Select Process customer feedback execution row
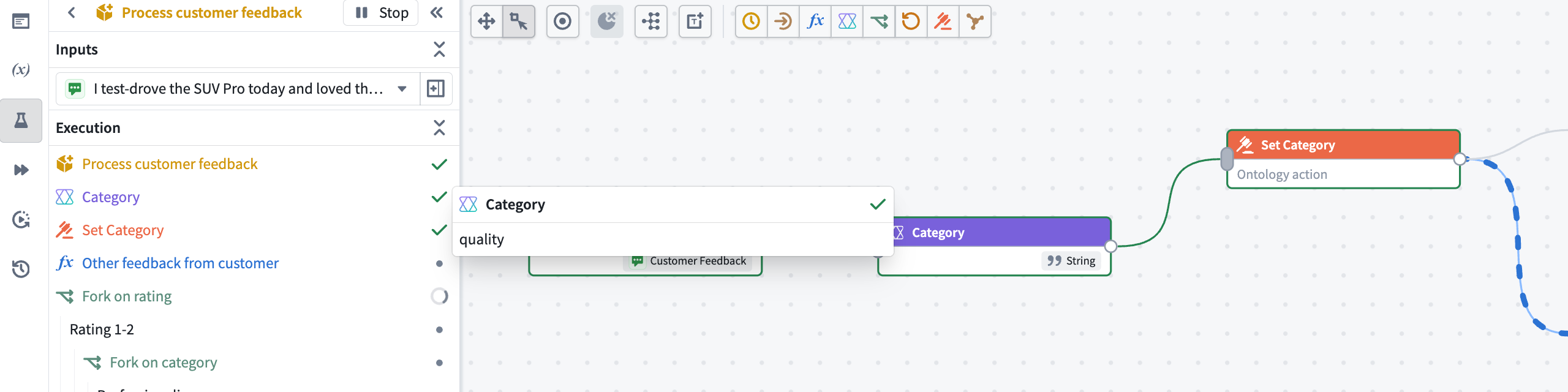This screenshot has width=1568, height=392. point(254,164)
